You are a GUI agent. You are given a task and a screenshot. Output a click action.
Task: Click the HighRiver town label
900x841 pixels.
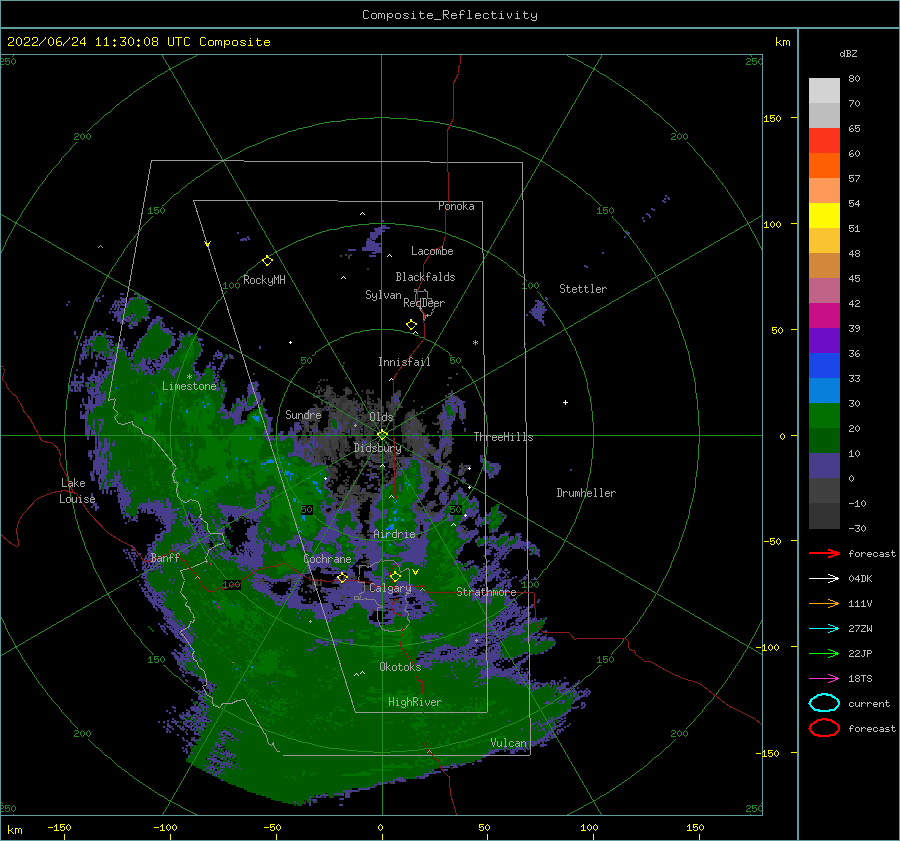coord(415,702)
